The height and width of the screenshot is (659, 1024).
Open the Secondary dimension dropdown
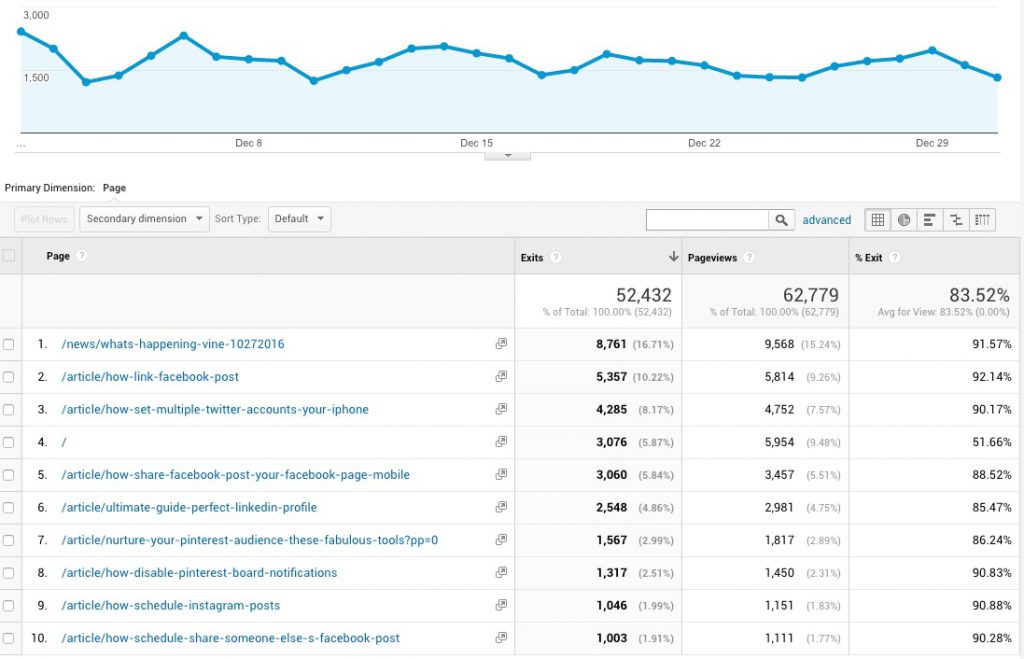tap(144, 219)
